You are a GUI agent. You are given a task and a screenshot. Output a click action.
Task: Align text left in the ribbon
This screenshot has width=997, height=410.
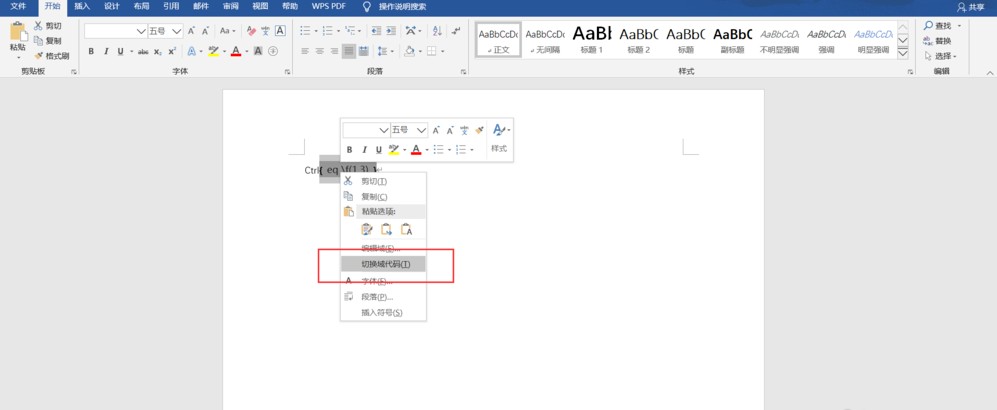[x=305, y=51]
